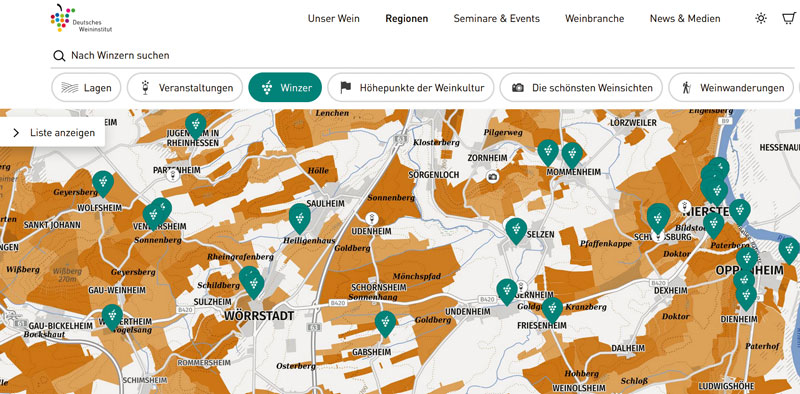This screenshot has width=800, height=394.
Task: Open the Unser Wein menu
Action: (x=334, y=18)
